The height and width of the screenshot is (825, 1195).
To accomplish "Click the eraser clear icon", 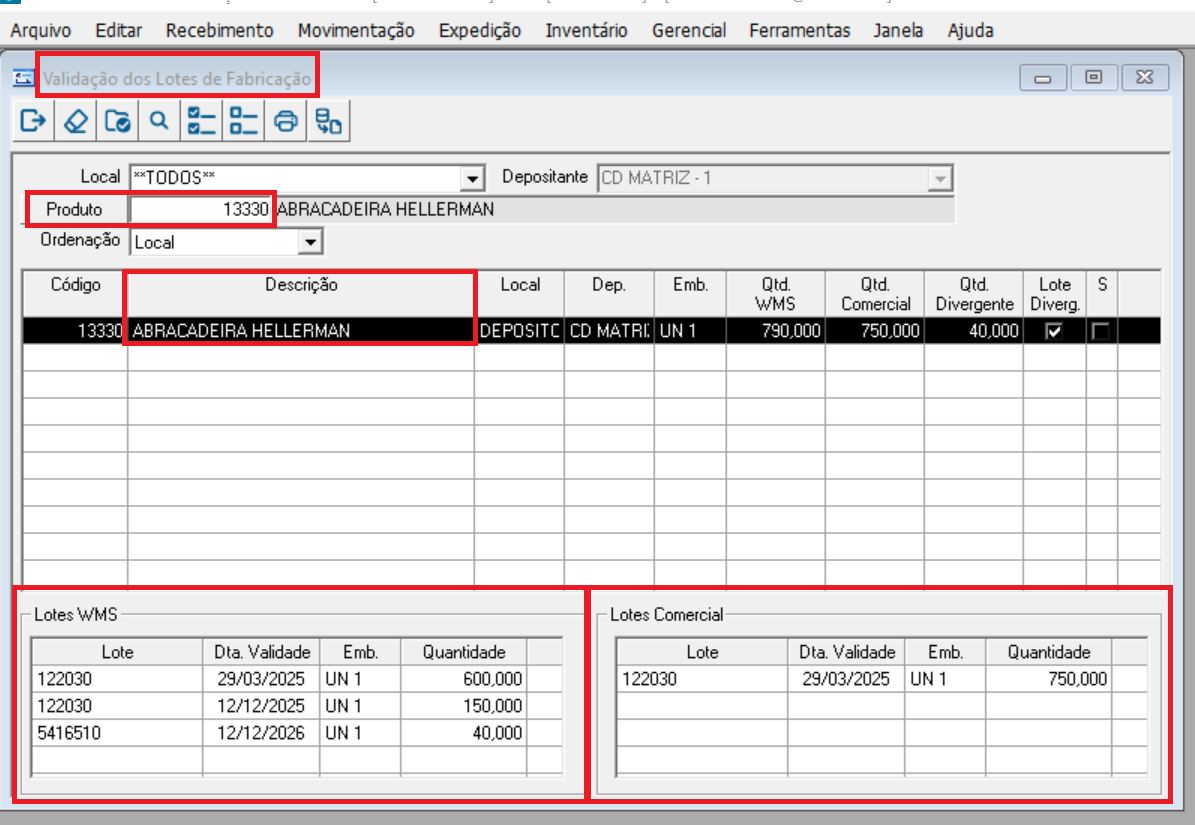I will (75, 121).
